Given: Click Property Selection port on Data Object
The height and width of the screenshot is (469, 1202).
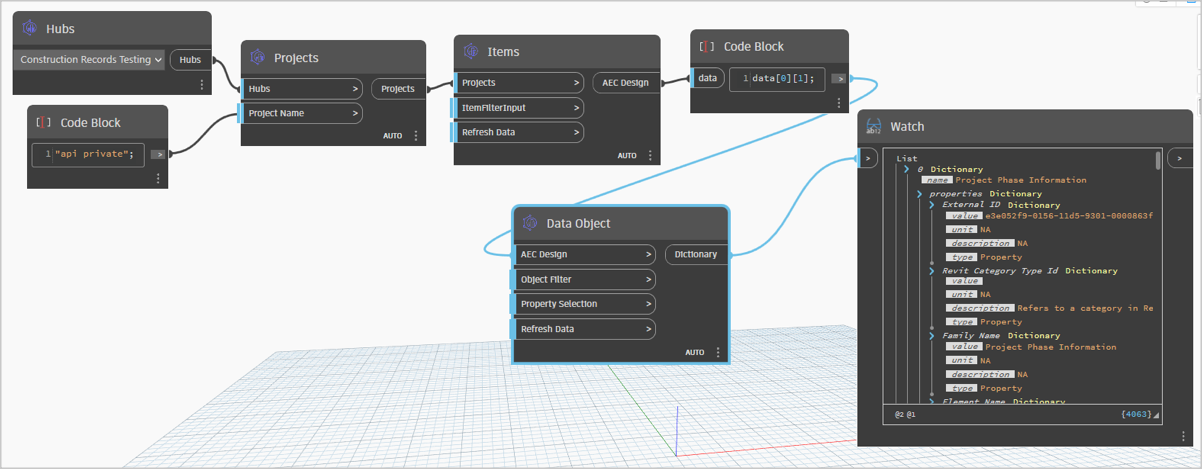Looking at the screenshot, I should tap(584, 304).
